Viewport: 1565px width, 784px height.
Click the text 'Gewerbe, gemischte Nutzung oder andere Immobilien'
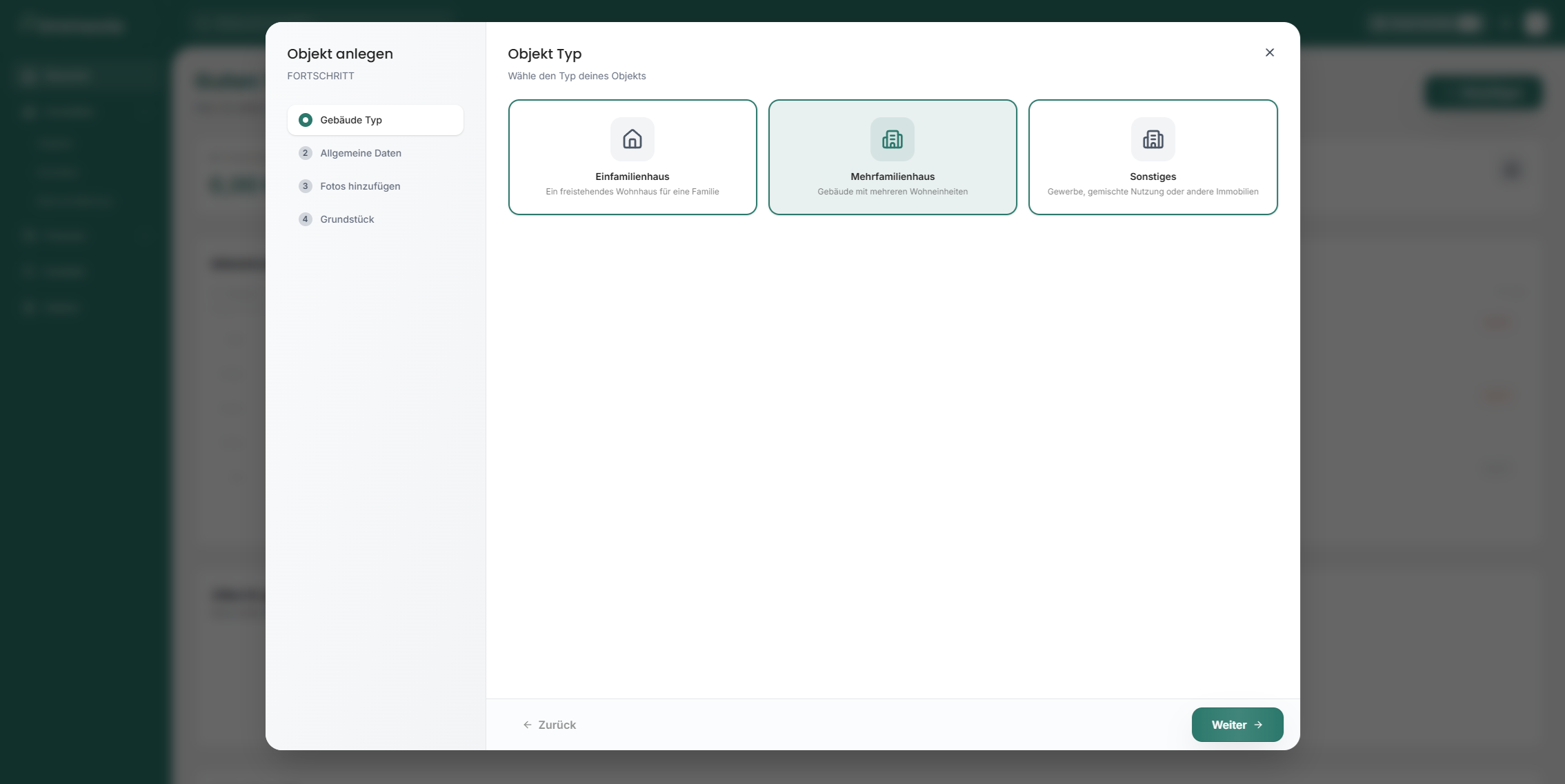(x=1153, y=192)
